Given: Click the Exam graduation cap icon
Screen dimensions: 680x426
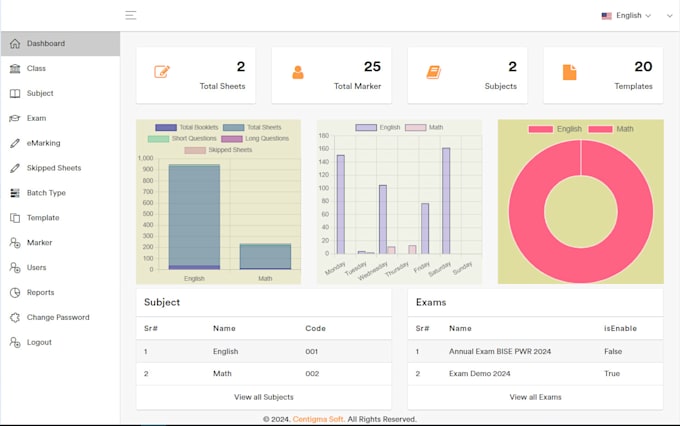Looking at the screenshot, I should tap(15, 118).
